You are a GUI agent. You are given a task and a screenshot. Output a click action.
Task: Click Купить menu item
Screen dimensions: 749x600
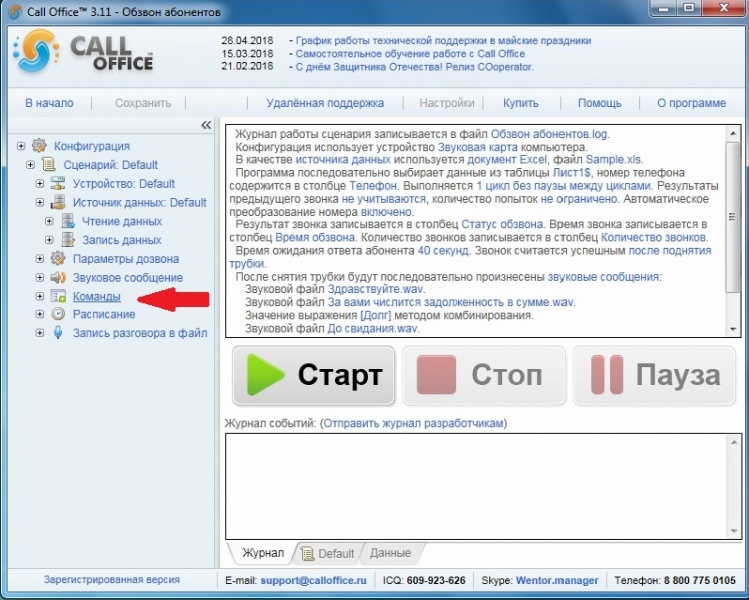pyautogui.click(x=521, y=103)
